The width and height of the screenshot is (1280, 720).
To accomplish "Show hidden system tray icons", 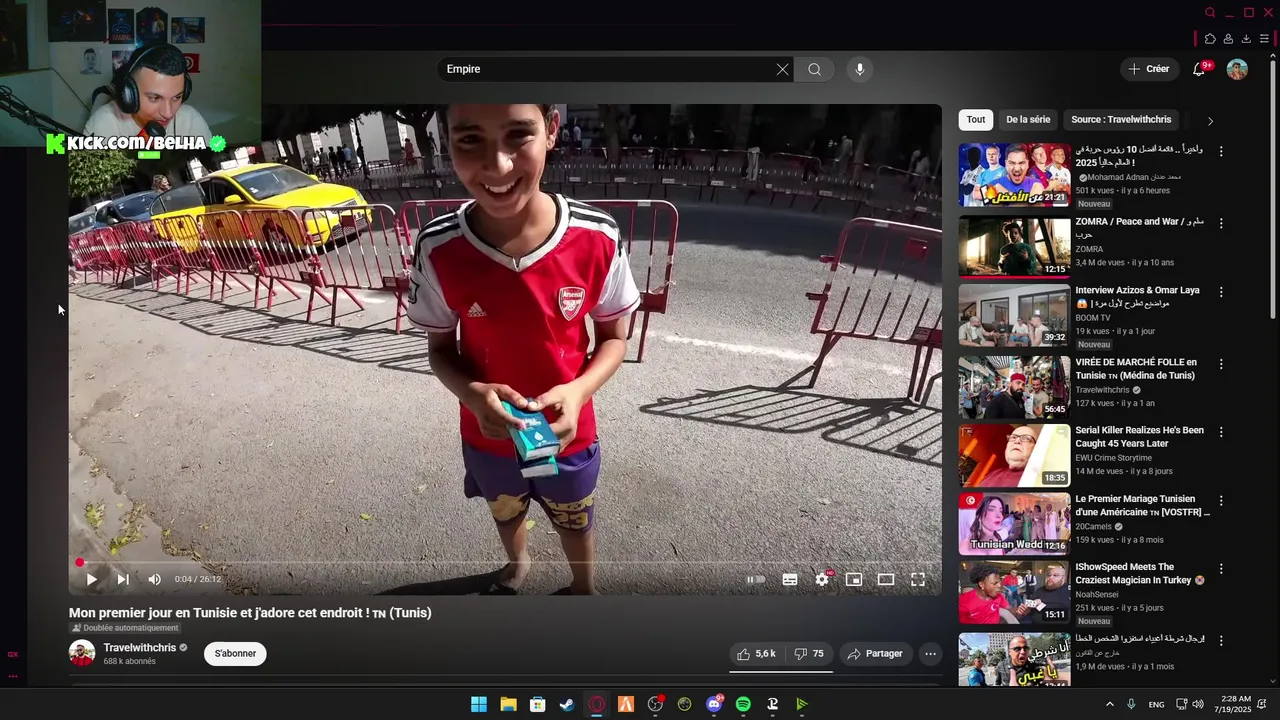I will click(1109, 704).
